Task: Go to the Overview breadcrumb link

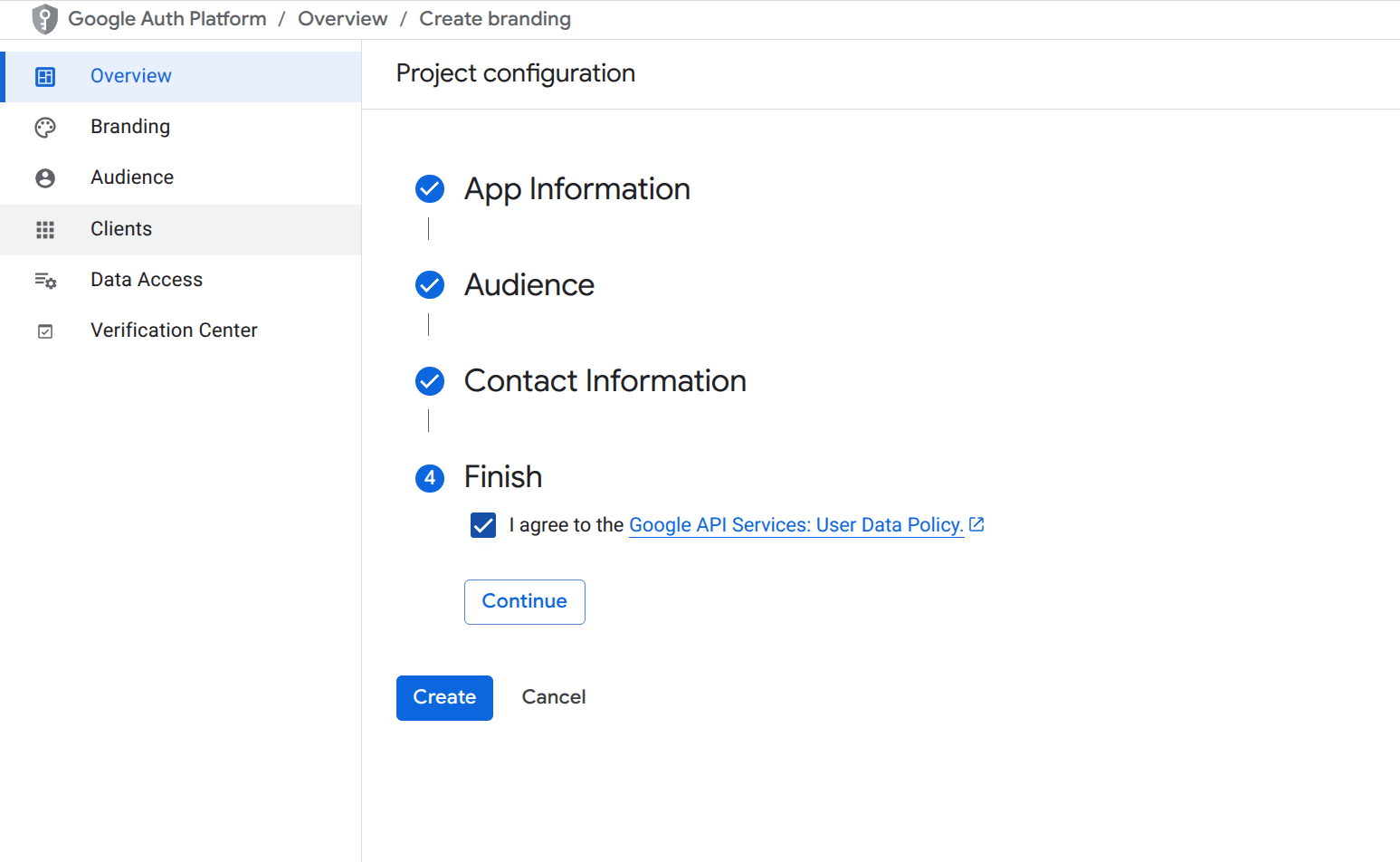Action: coord(343,19)
